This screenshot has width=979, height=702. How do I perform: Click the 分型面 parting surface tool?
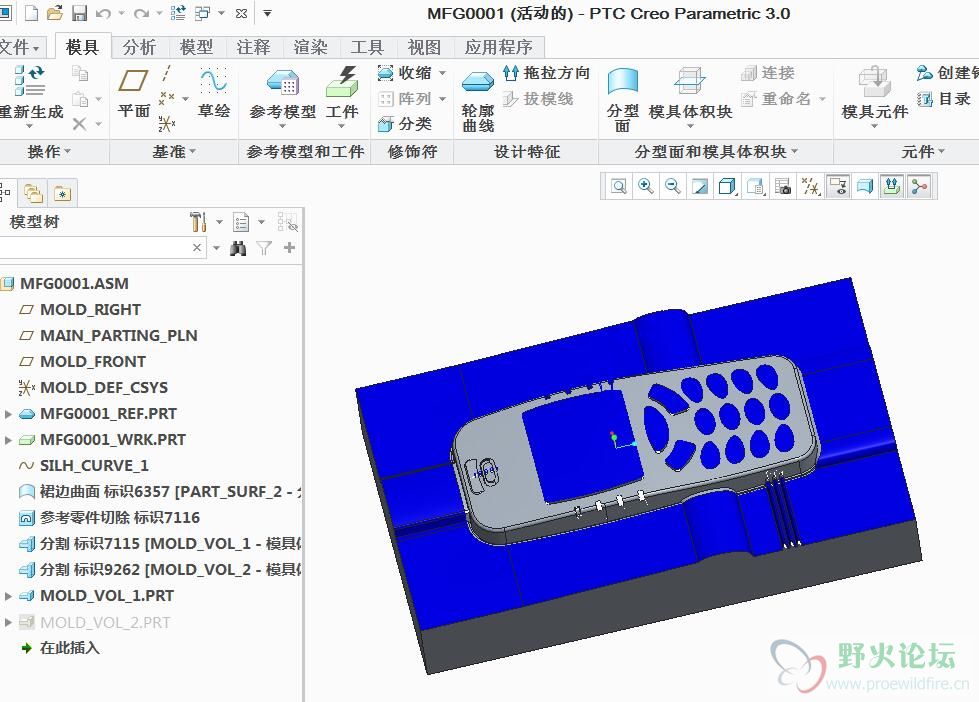point(622,101)
